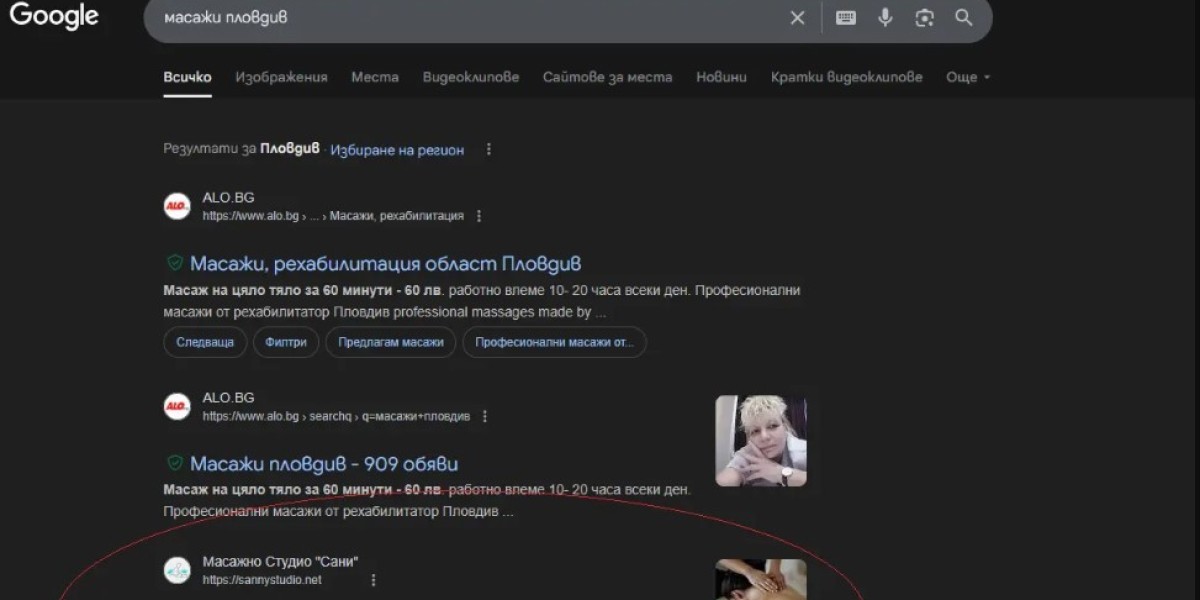Open the massage thumbnail of the Сани result

(x=761, y=580)
